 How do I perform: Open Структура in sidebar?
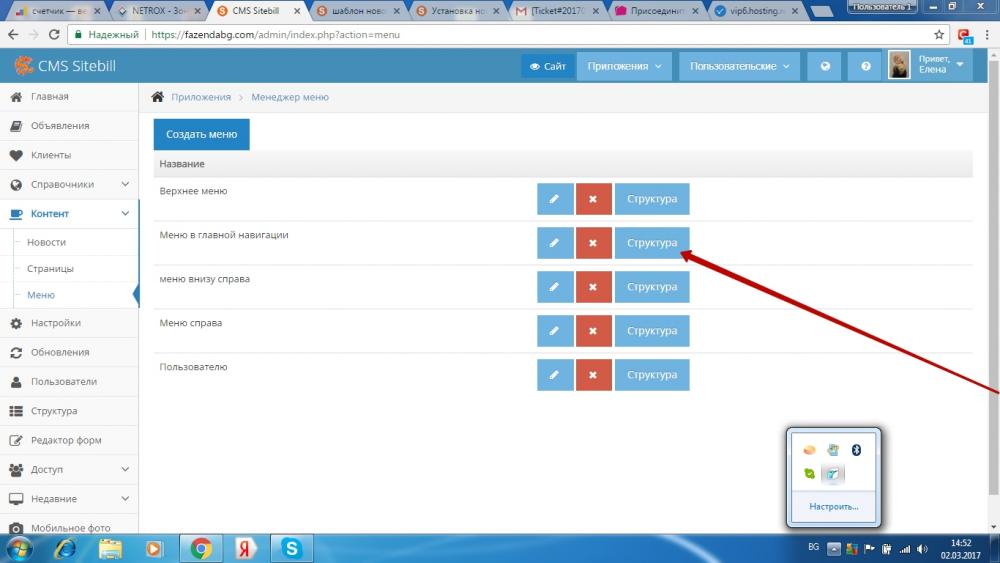(x=69, y=411)
